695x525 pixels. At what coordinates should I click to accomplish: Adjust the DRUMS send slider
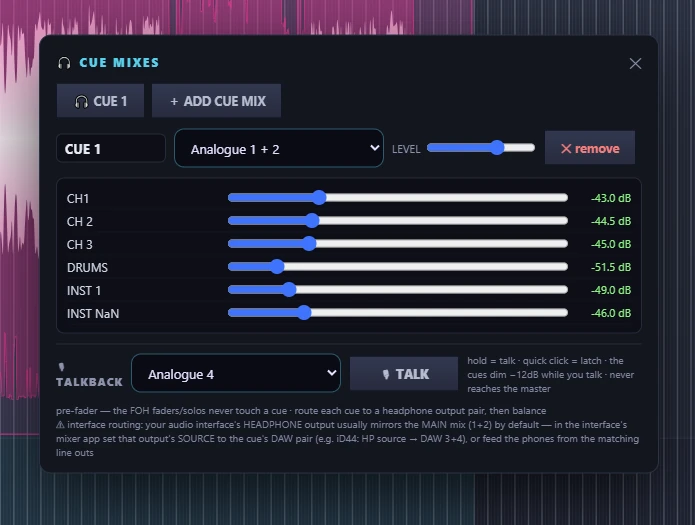pos(398,266)
